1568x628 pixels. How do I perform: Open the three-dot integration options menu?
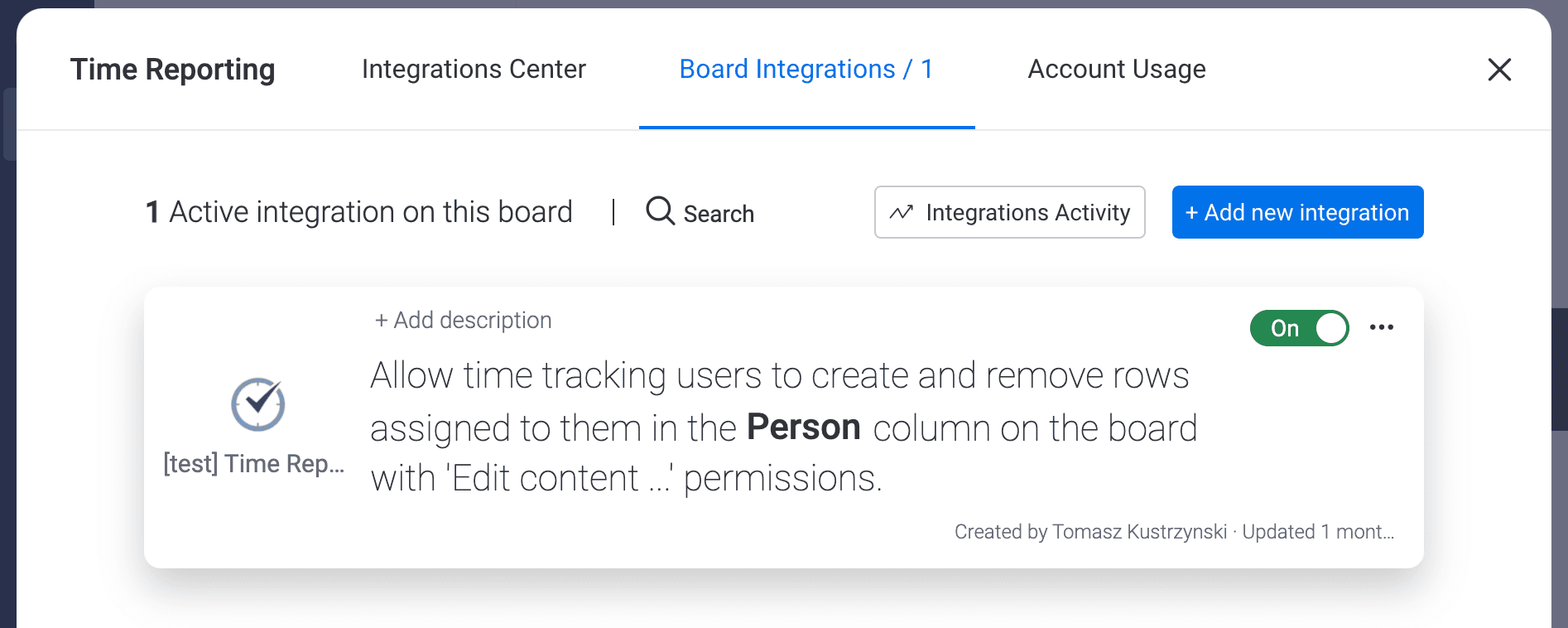click(x=1381, y=327)
